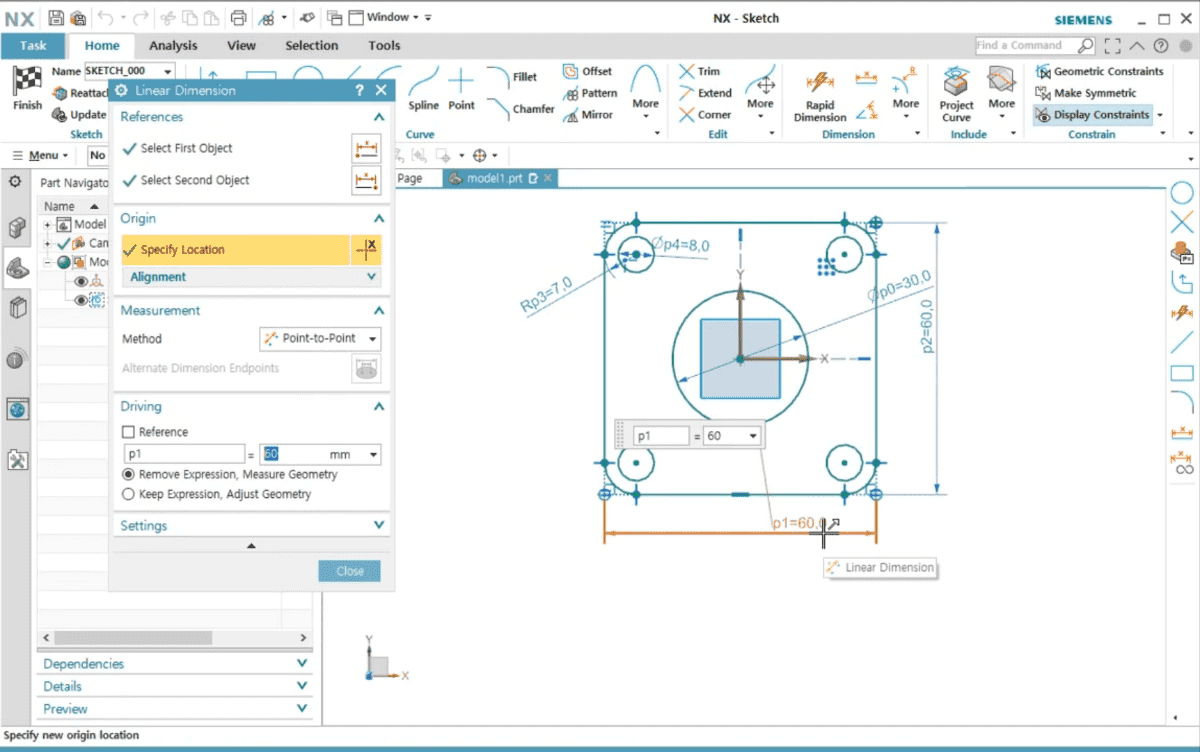The width and height of the screenshot is (1200, 752).
Task: Select the Extend tool
Action: 705,93
